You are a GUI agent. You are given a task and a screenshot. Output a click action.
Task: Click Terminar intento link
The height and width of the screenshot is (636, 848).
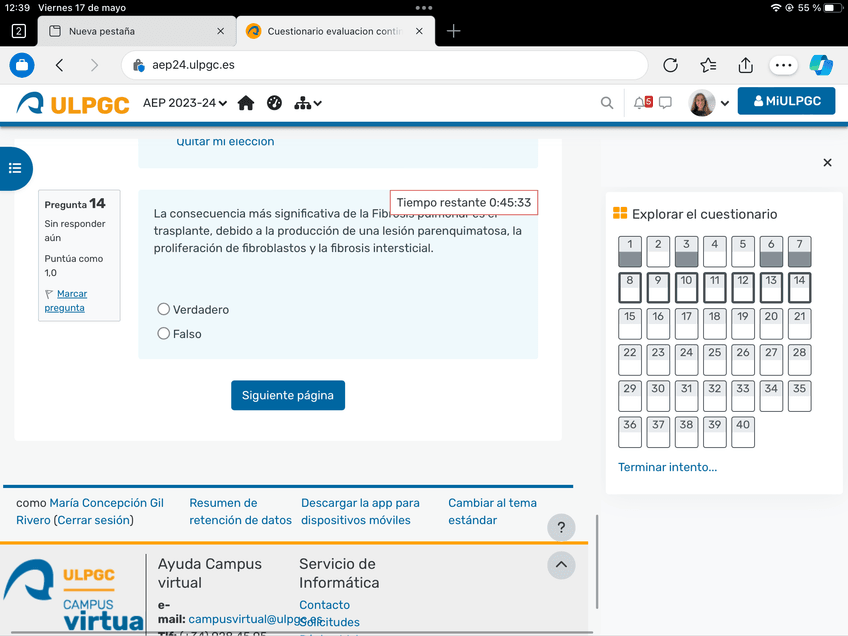(667, 467)
